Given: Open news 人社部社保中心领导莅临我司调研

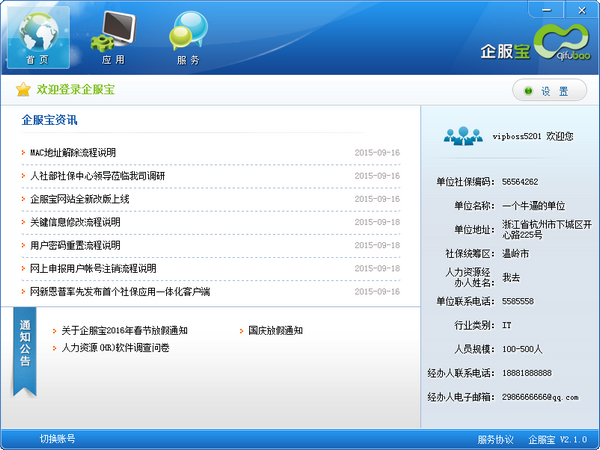Looking at the screenshot, I should point(98,176).
